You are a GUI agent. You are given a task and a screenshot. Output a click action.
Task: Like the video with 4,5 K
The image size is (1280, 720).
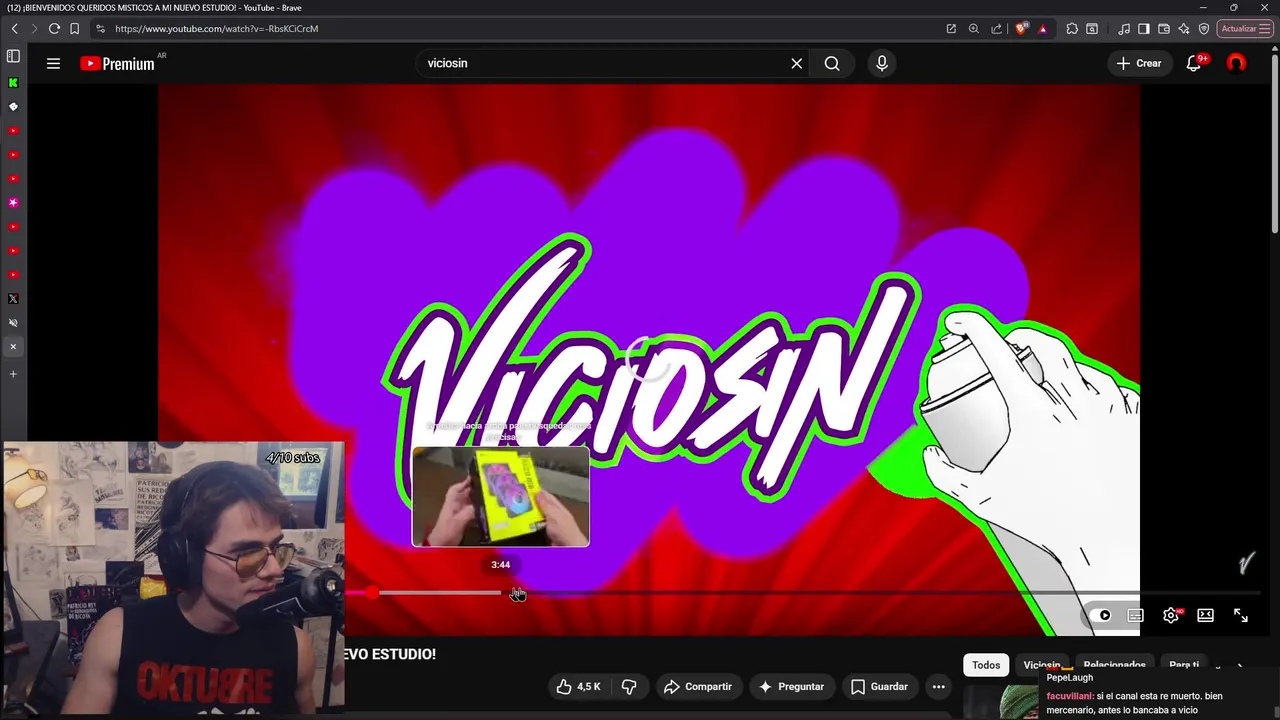579,687
